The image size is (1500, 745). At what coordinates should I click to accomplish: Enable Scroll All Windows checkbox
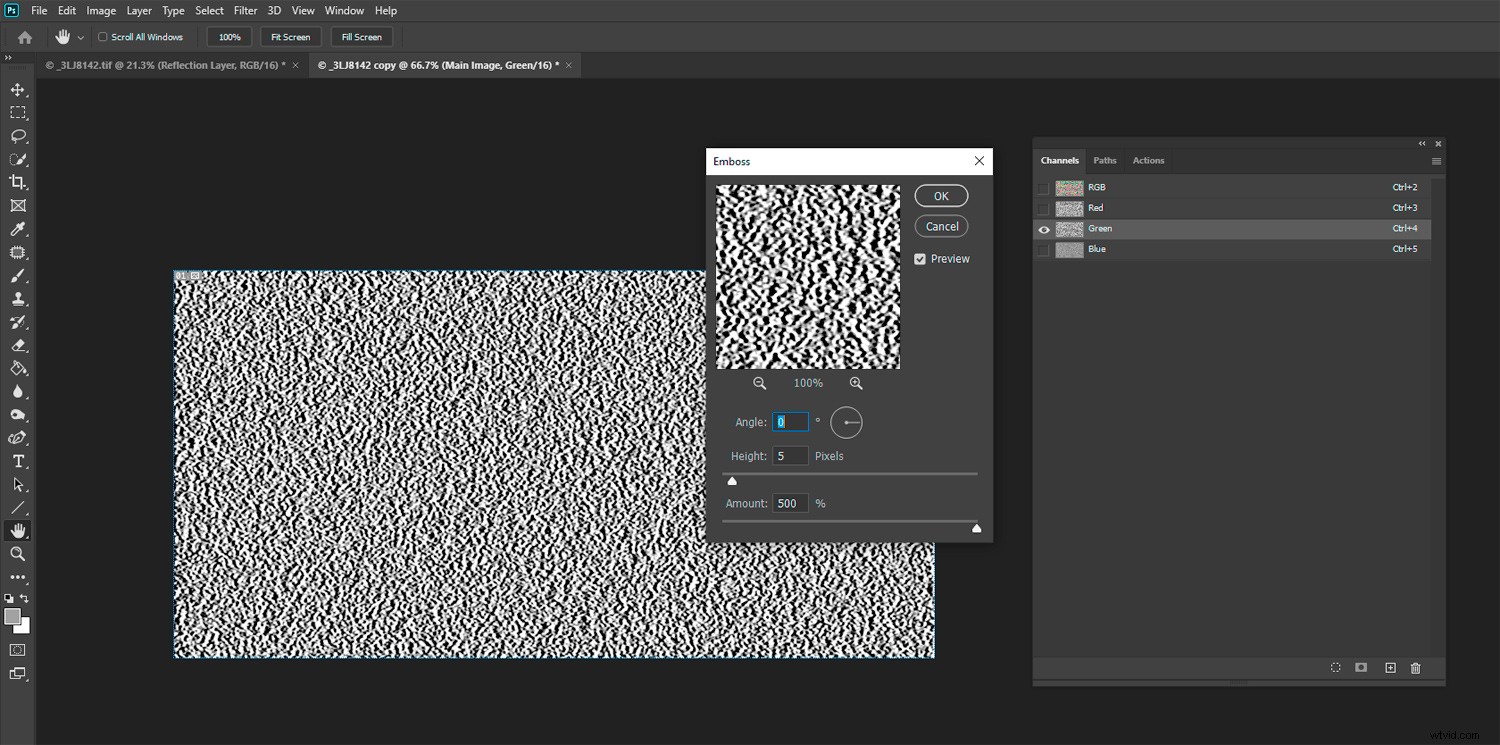[102, 37]
